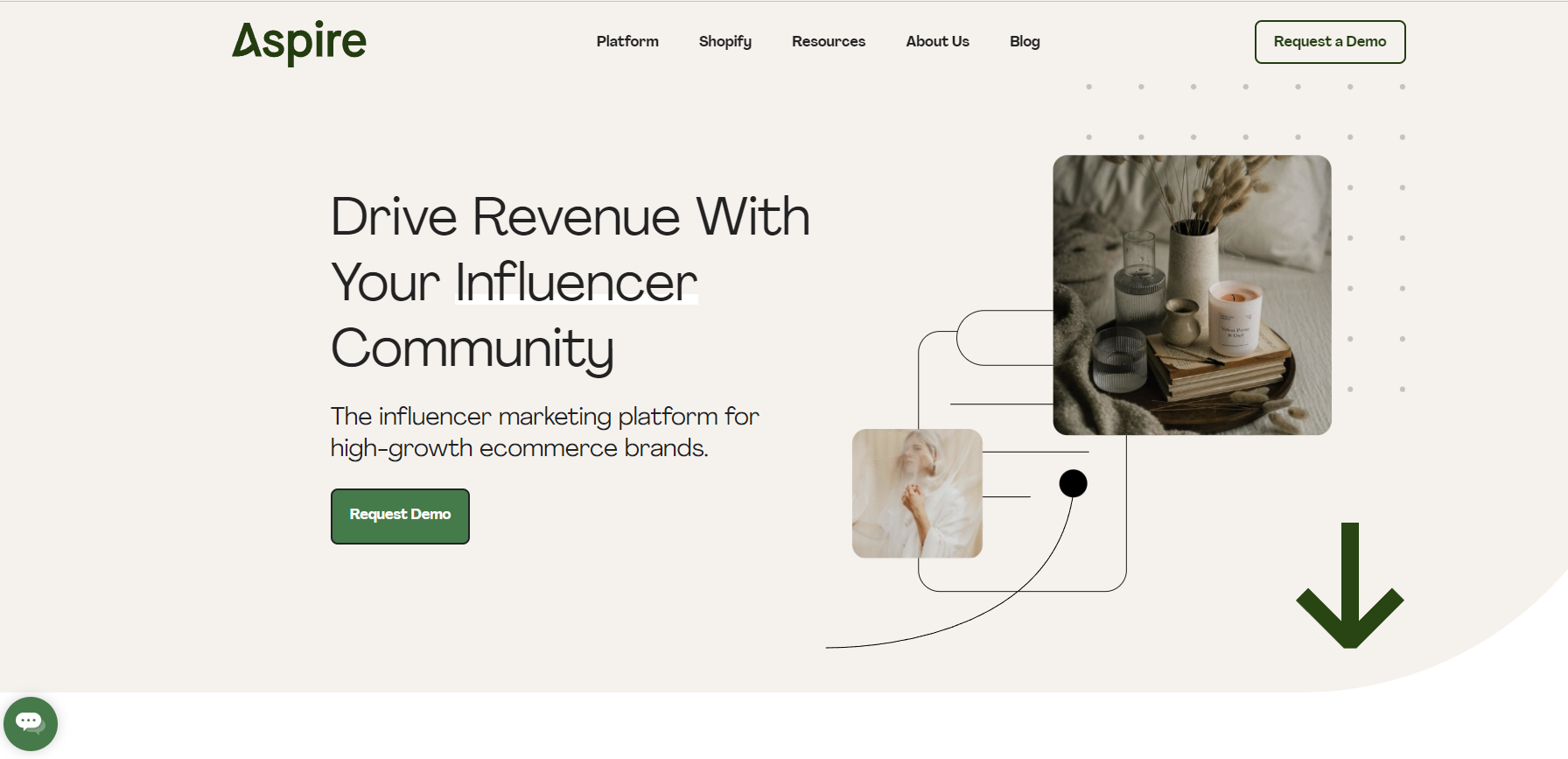Click the Aspire logo
This screenshot has width=1568, height=759.
click(298, 42)
